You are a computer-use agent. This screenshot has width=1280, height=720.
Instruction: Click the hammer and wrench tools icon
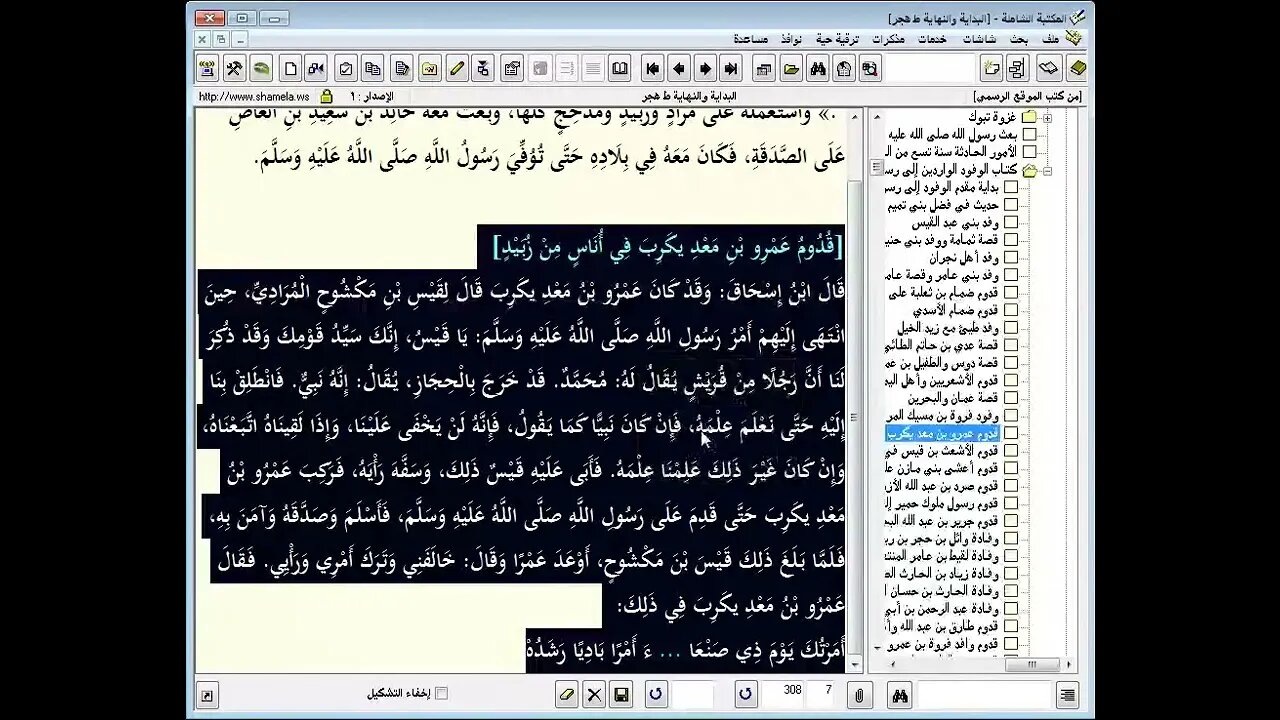click(234, 69)
